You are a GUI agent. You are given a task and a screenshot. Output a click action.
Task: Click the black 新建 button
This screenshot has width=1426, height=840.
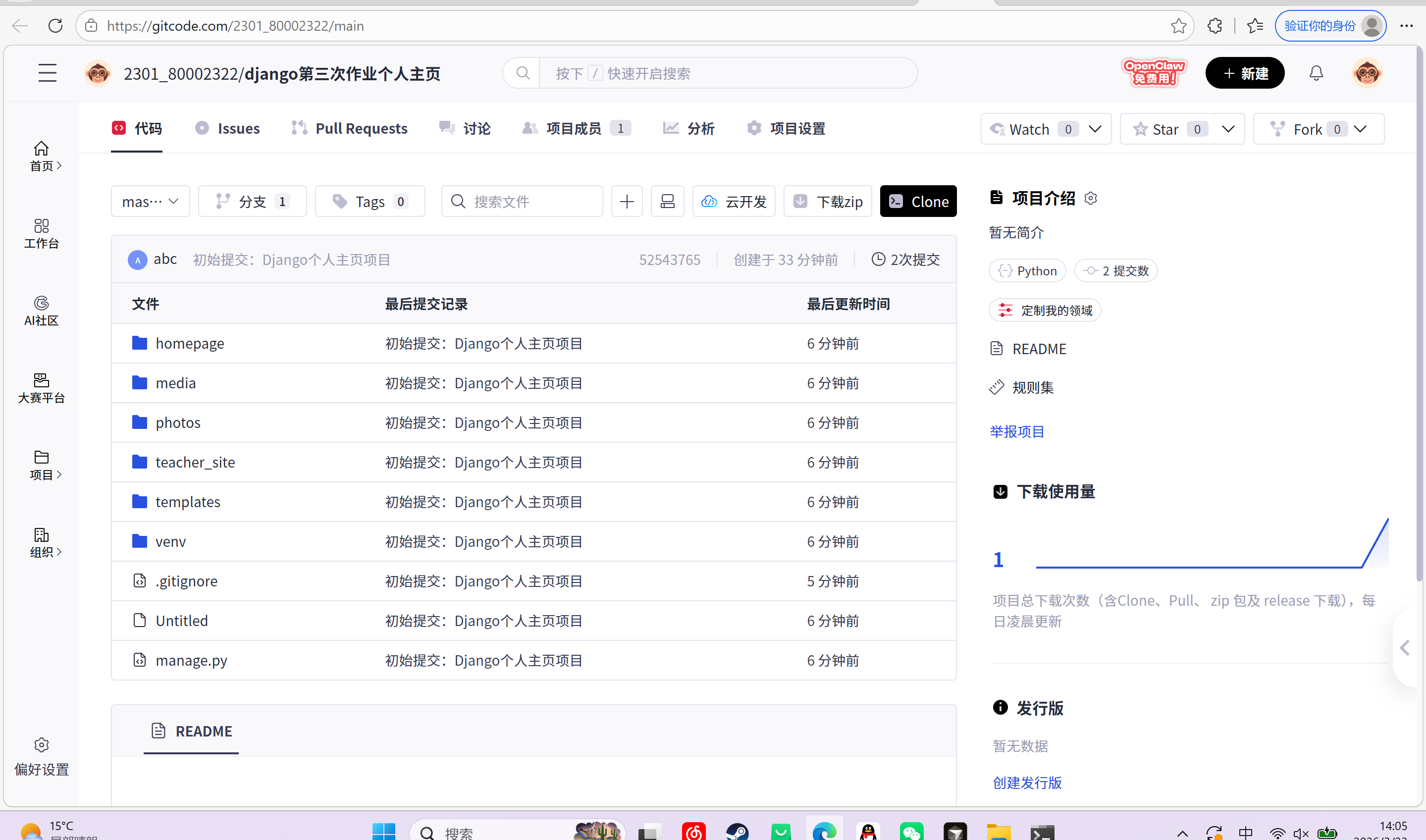pos(1245,73)
